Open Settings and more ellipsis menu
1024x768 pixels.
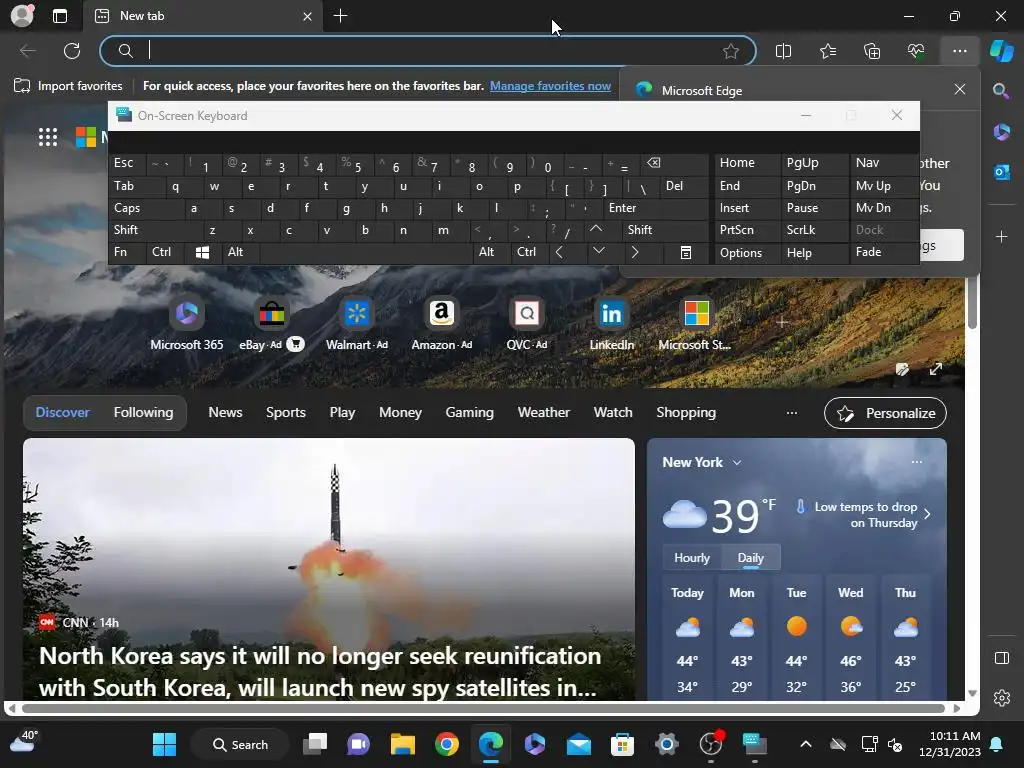coord(959,51)
